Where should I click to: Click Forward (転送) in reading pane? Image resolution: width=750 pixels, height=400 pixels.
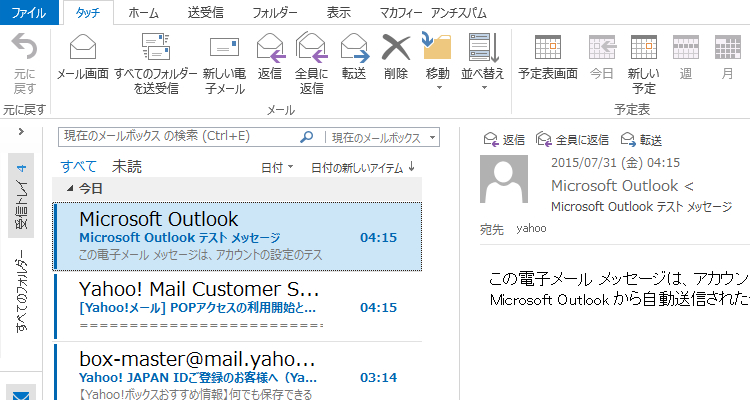coord(641,140)
